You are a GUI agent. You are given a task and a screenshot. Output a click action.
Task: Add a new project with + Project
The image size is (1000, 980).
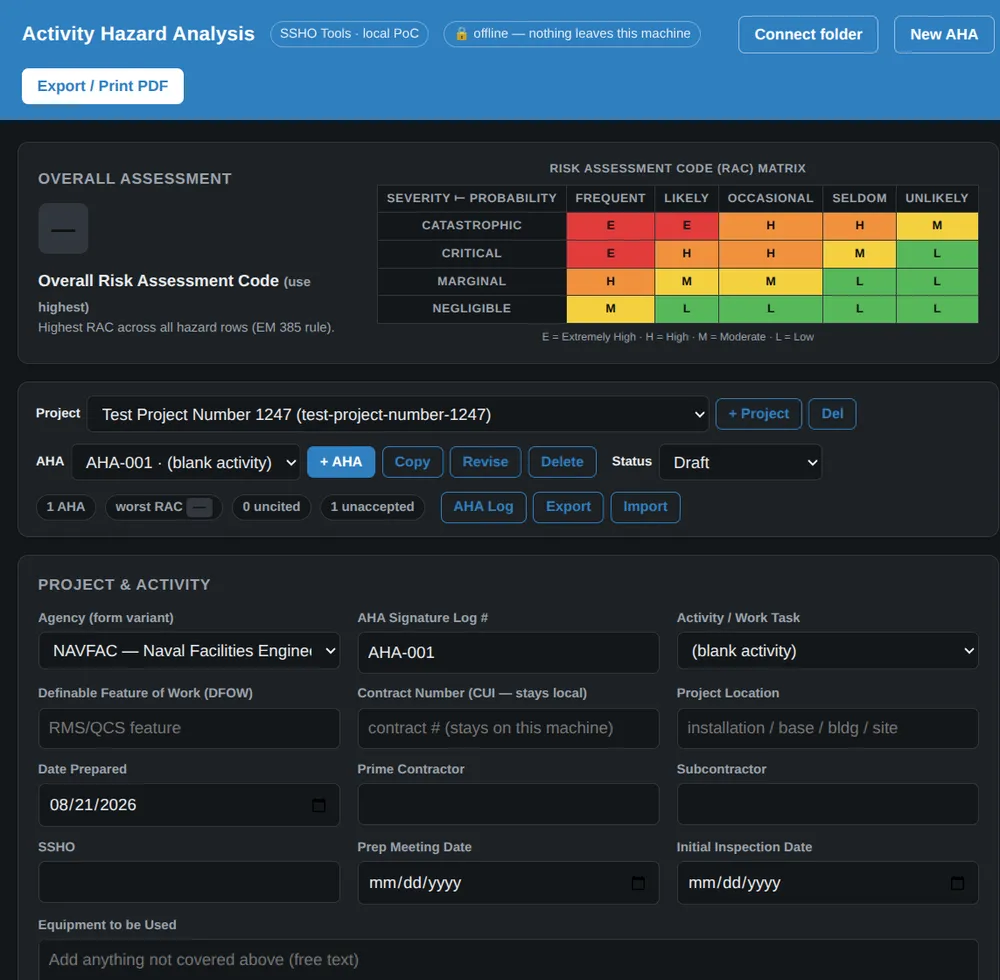[x=758, y=414]
